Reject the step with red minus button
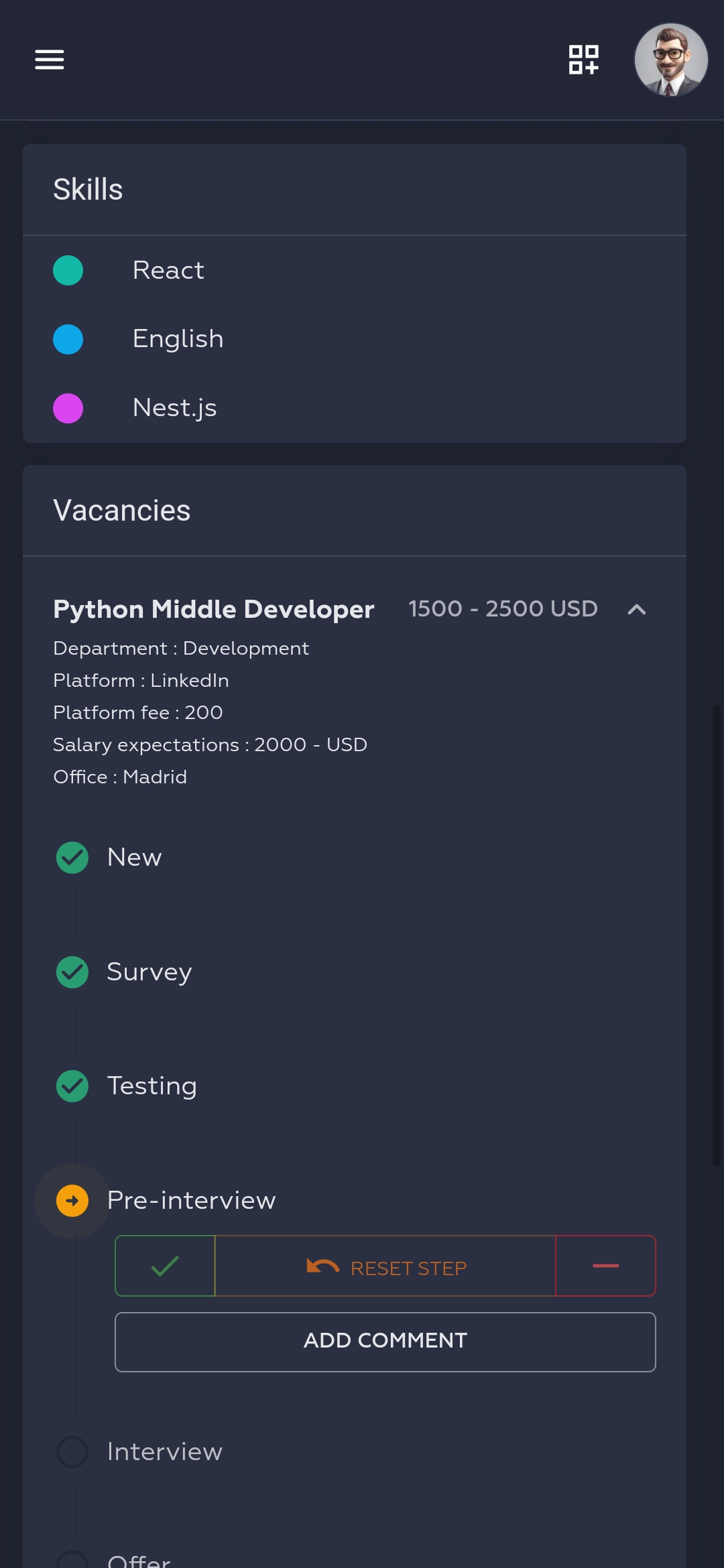The height and width of the screenshot is (1568, 724). 605,1266
